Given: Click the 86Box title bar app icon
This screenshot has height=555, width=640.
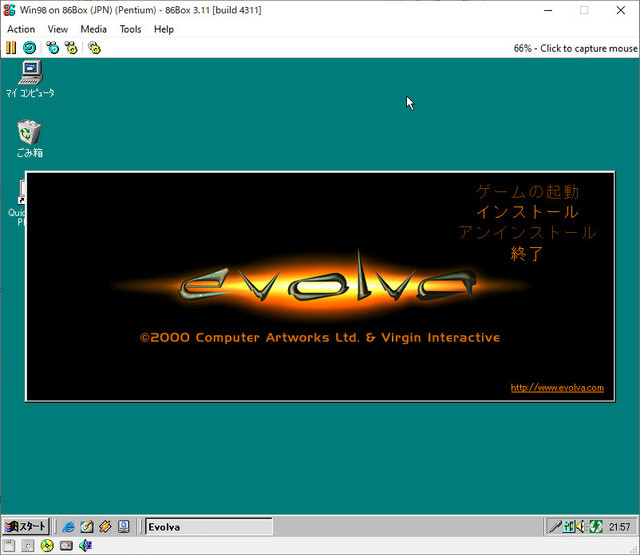Looking at the screenshot, I should pos(9,10).
